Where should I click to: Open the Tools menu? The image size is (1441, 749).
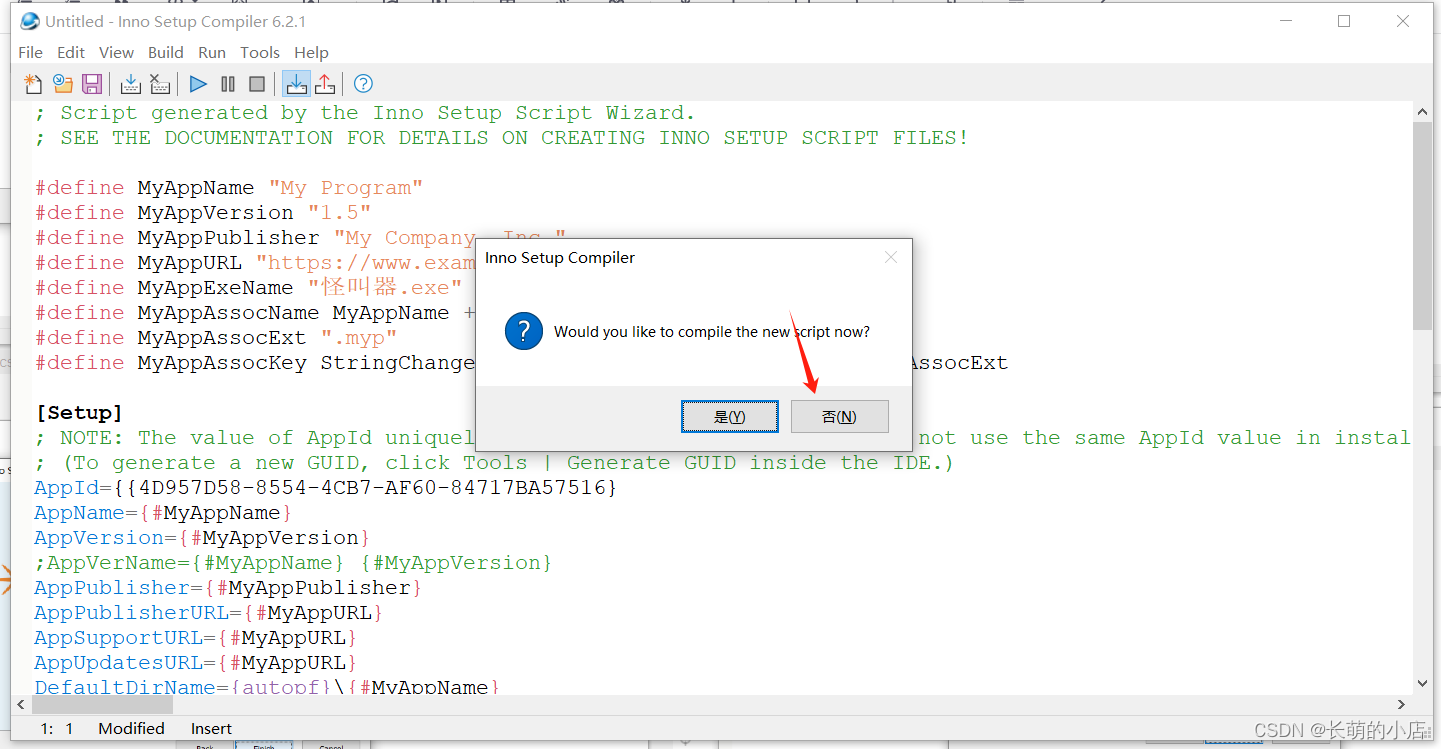click(260, 52)
